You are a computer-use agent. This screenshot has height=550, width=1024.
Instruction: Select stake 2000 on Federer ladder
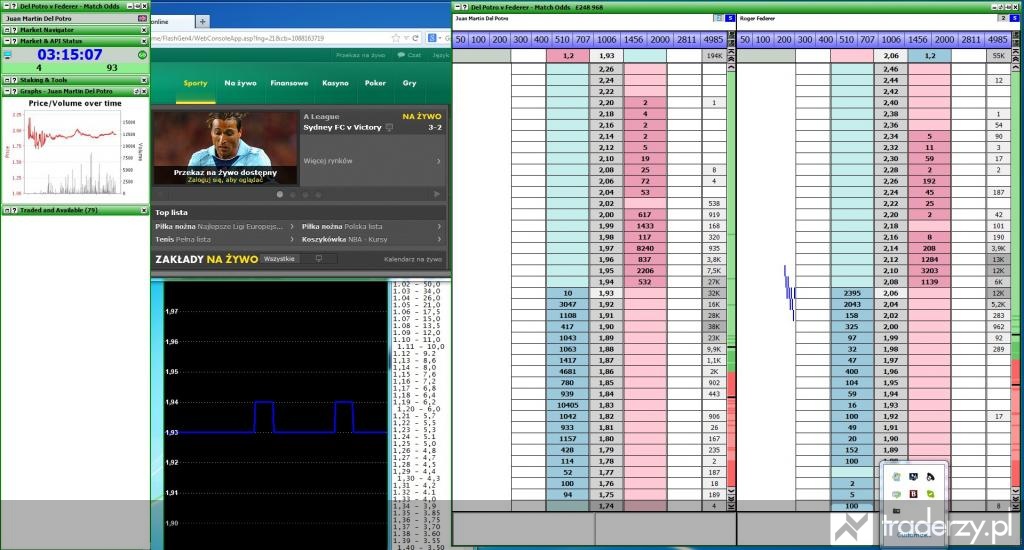tap(944, 39)
